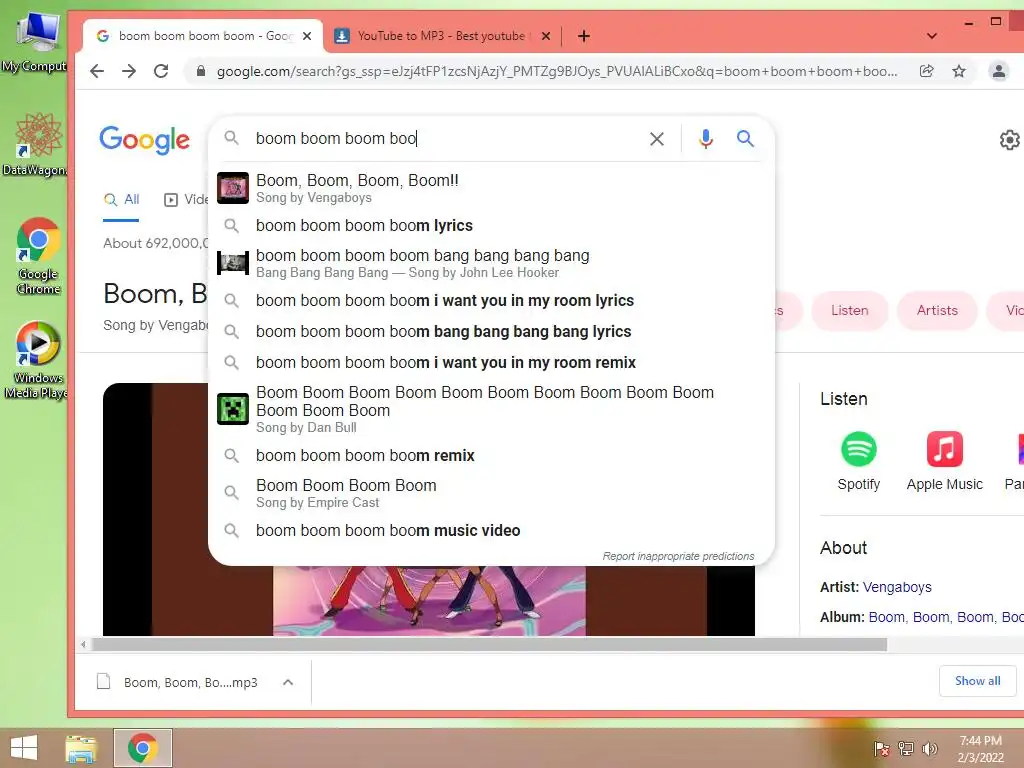Pick John Lee Hooker bang bang suggestion
Viewport: 1024px width, 768px height.
tap(491, 263)
